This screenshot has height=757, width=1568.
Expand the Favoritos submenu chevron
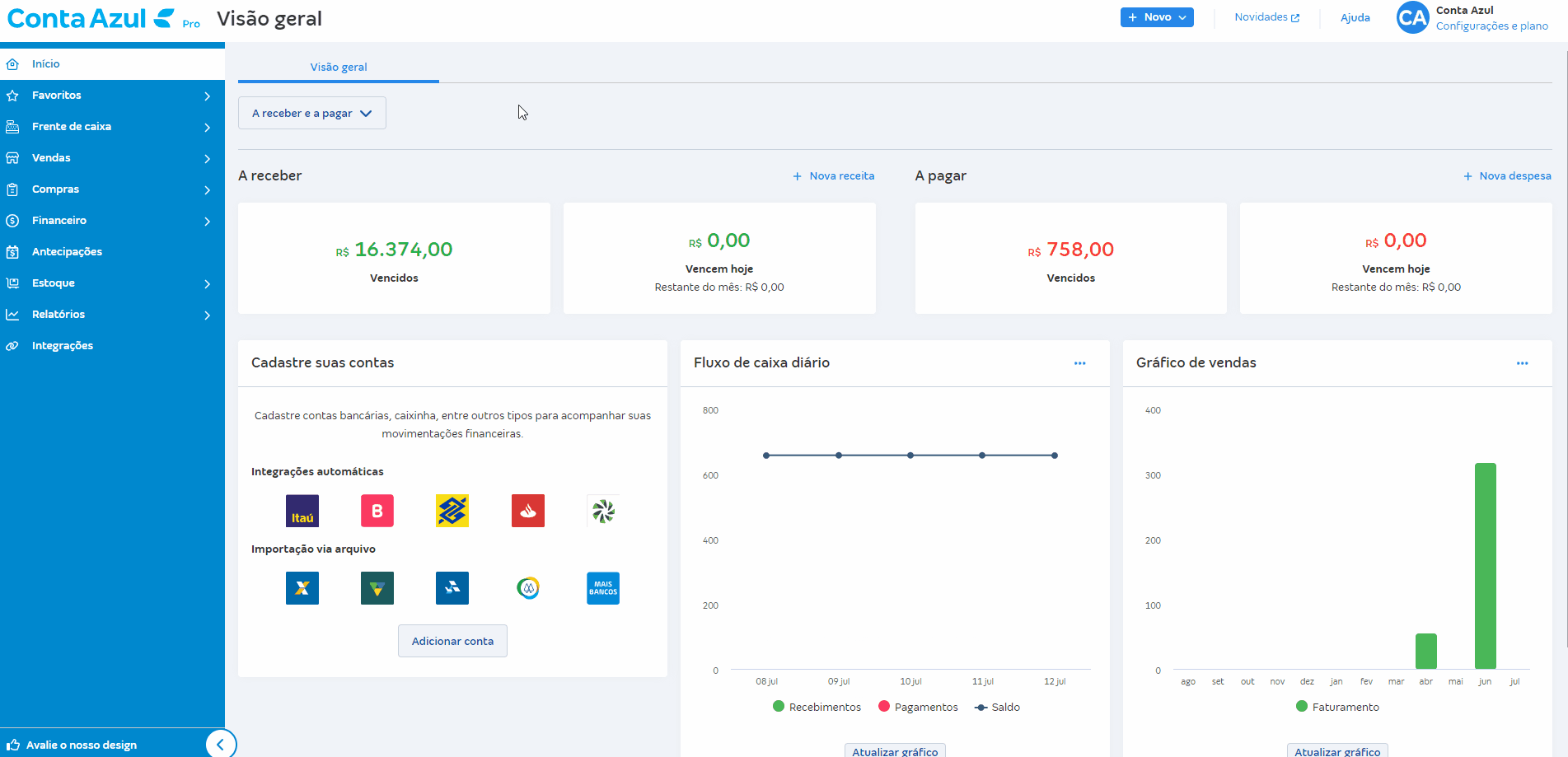point(207,96)
